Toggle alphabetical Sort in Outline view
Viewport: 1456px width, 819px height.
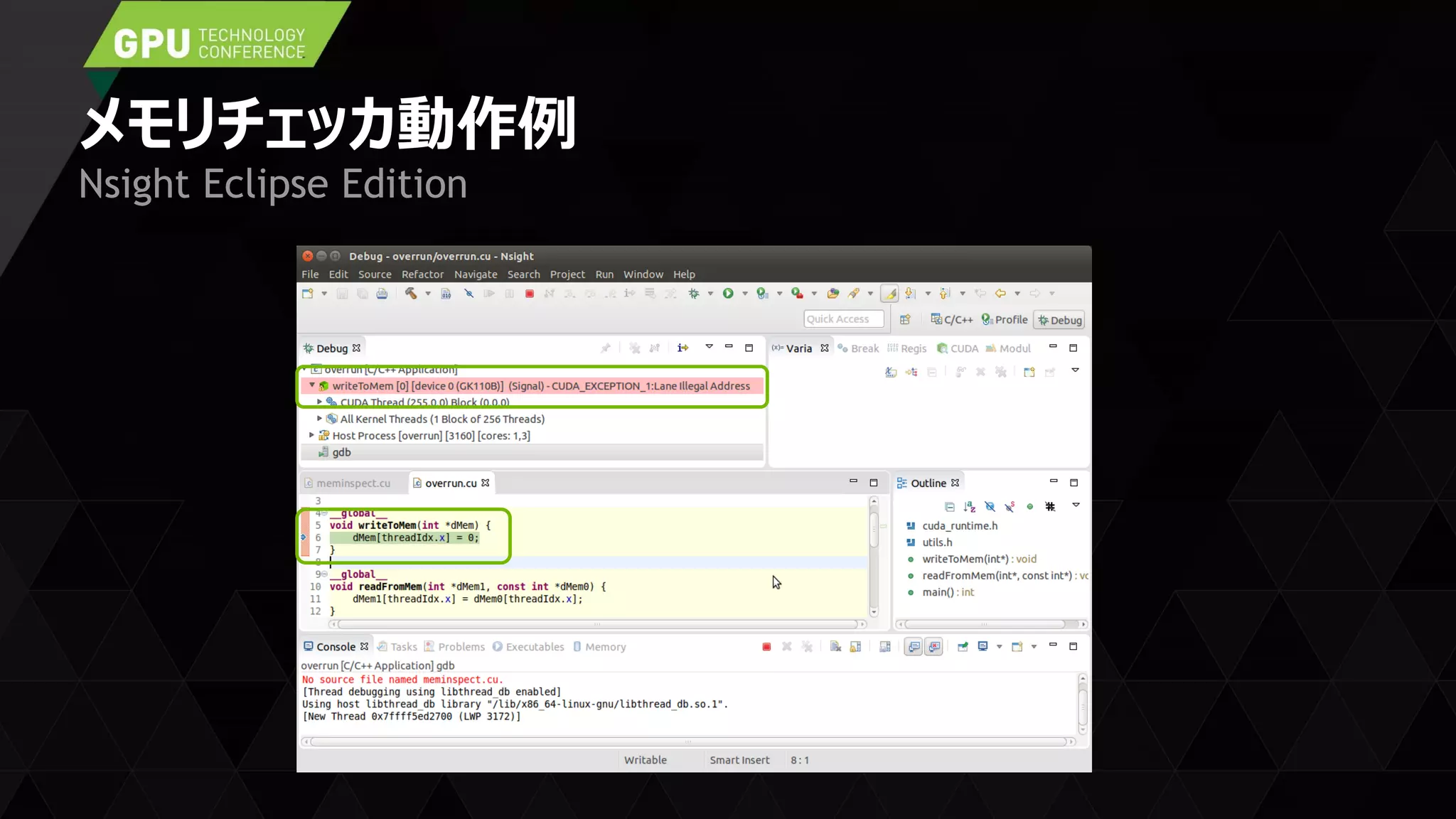click(x=970, y=507)
